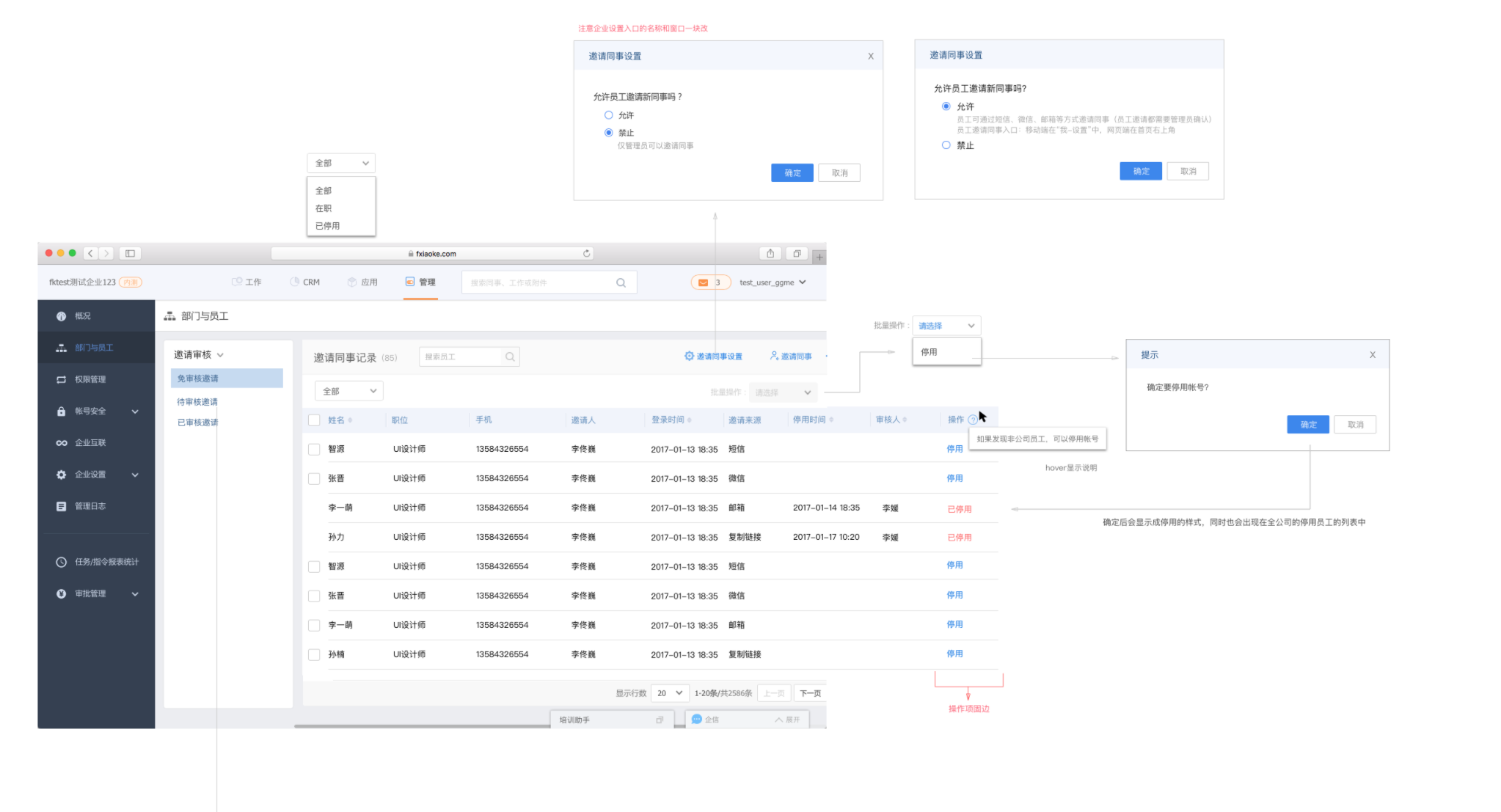Choose 停用 in the batch operation list
Image resolution: width=1501 pixels, height=812 pixels.
point(946,352)
